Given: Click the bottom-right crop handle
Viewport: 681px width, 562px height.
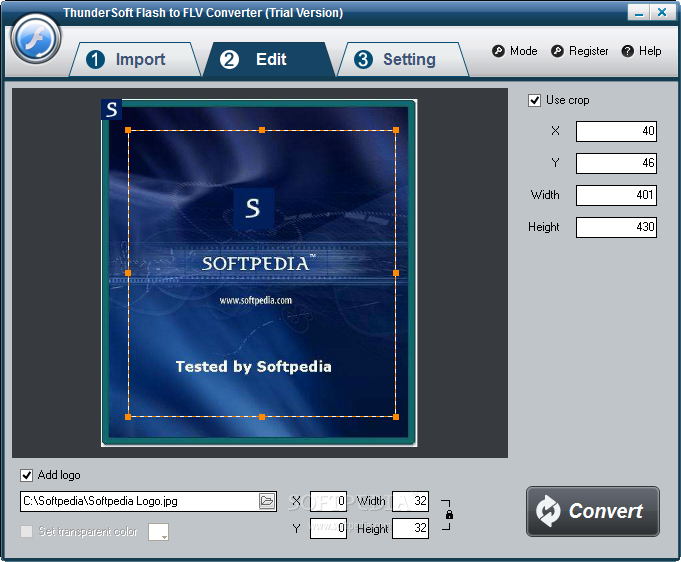Looking at the screenshot, I should pos(396,417).
